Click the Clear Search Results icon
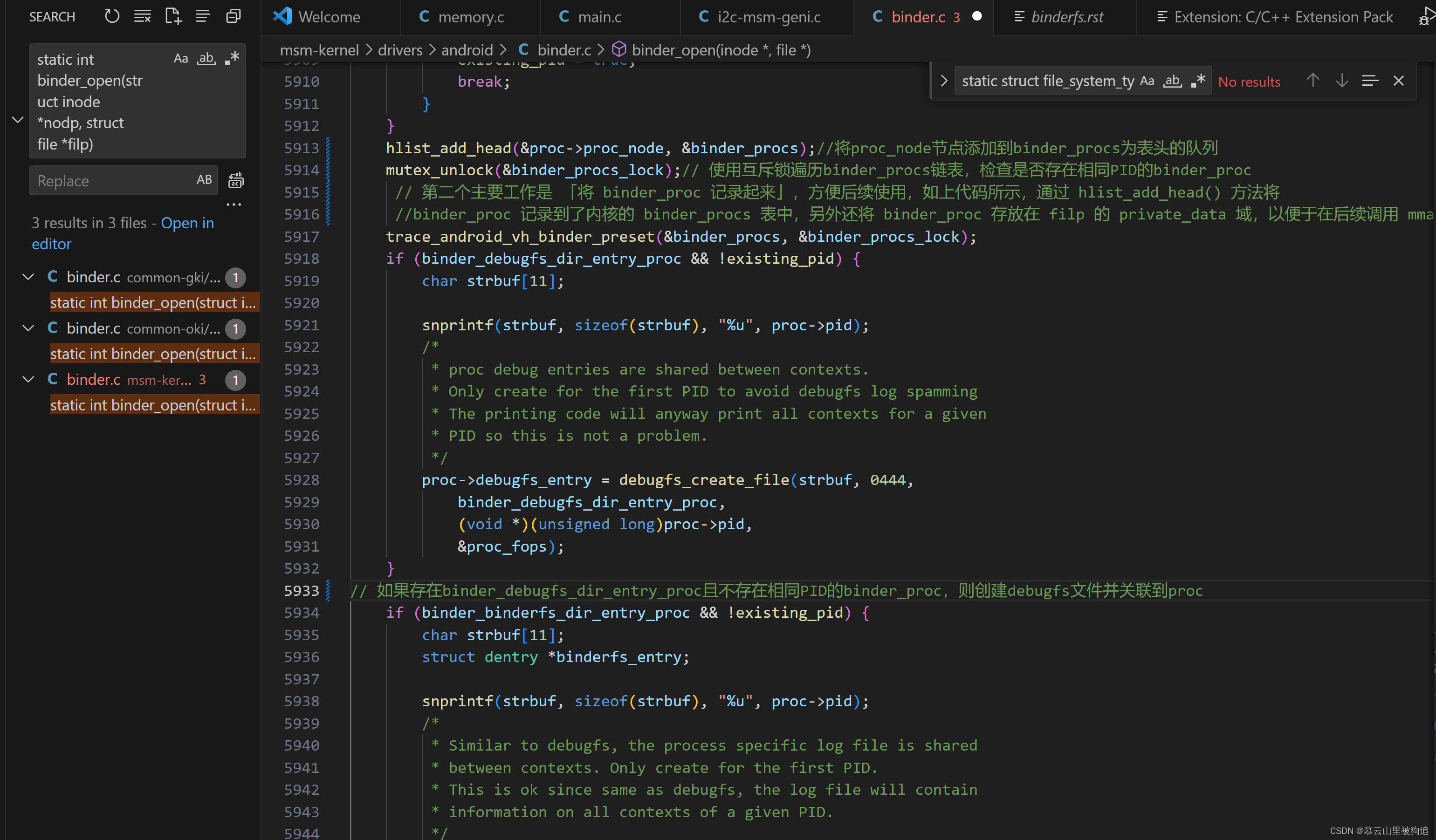The image size is (1436, 840). [x=143, y=16]
